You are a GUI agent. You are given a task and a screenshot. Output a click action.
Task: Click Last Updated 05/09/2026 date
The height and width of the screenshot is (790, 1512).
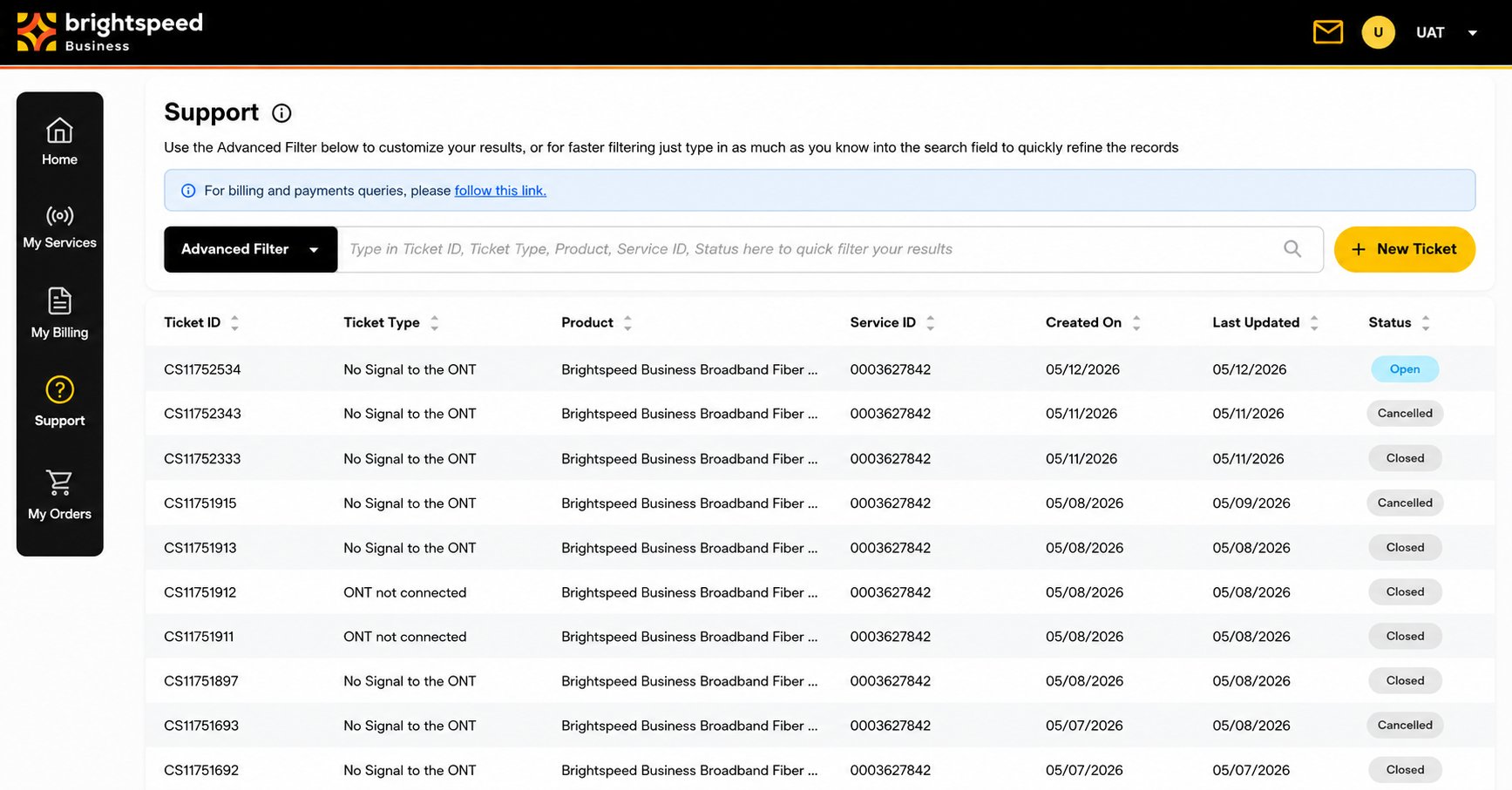point(1251,503)
